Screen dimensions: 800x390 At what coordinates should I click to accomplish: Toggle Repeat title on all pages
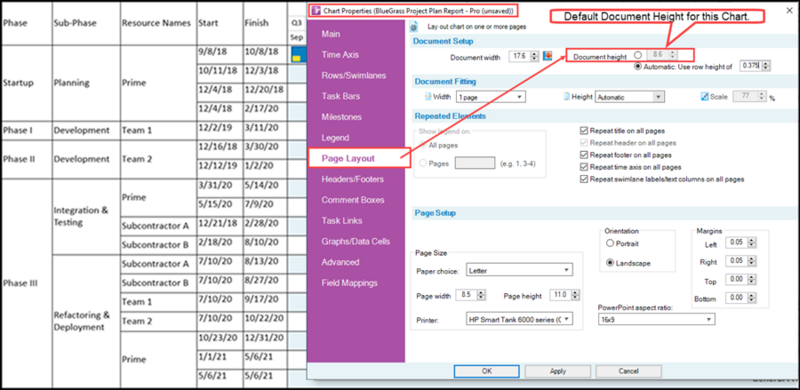[584, 131]
